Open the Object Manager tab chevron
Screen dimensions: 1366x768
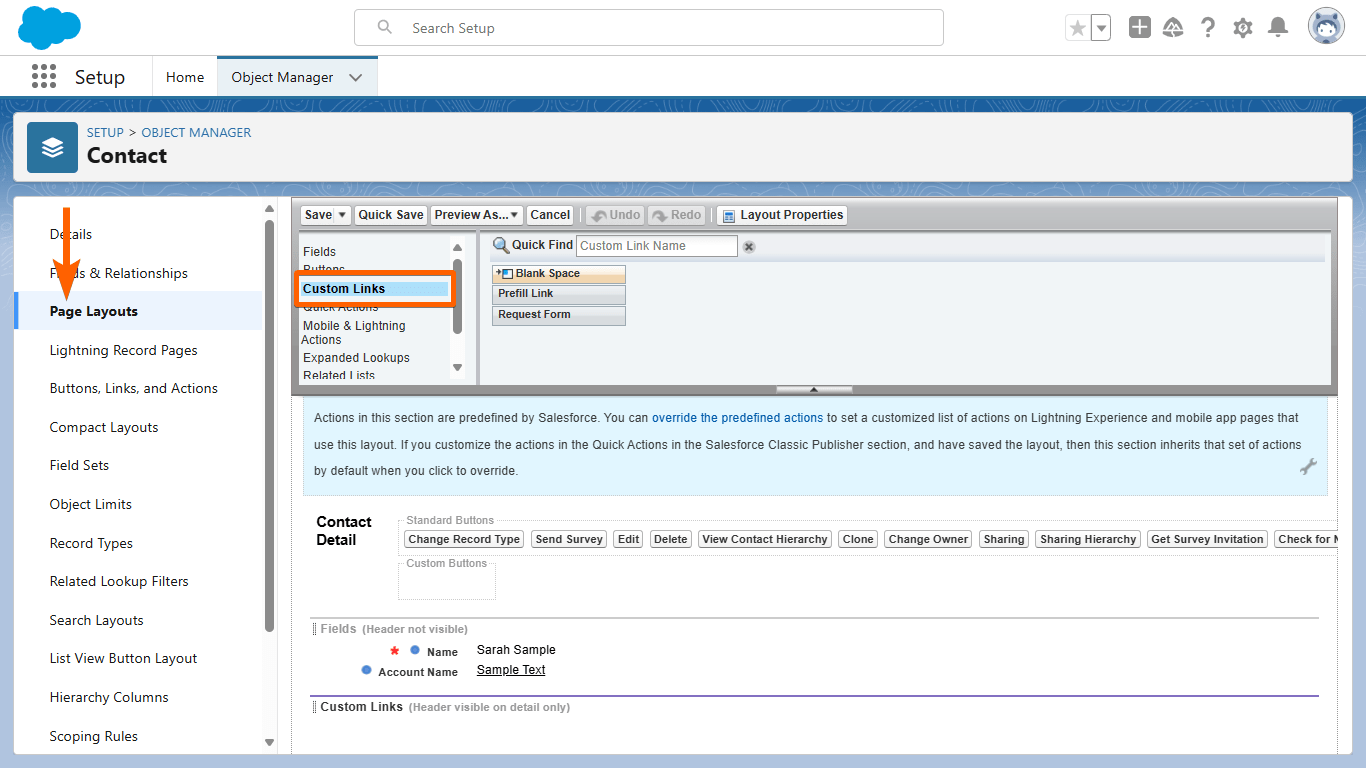pos(356,77)
